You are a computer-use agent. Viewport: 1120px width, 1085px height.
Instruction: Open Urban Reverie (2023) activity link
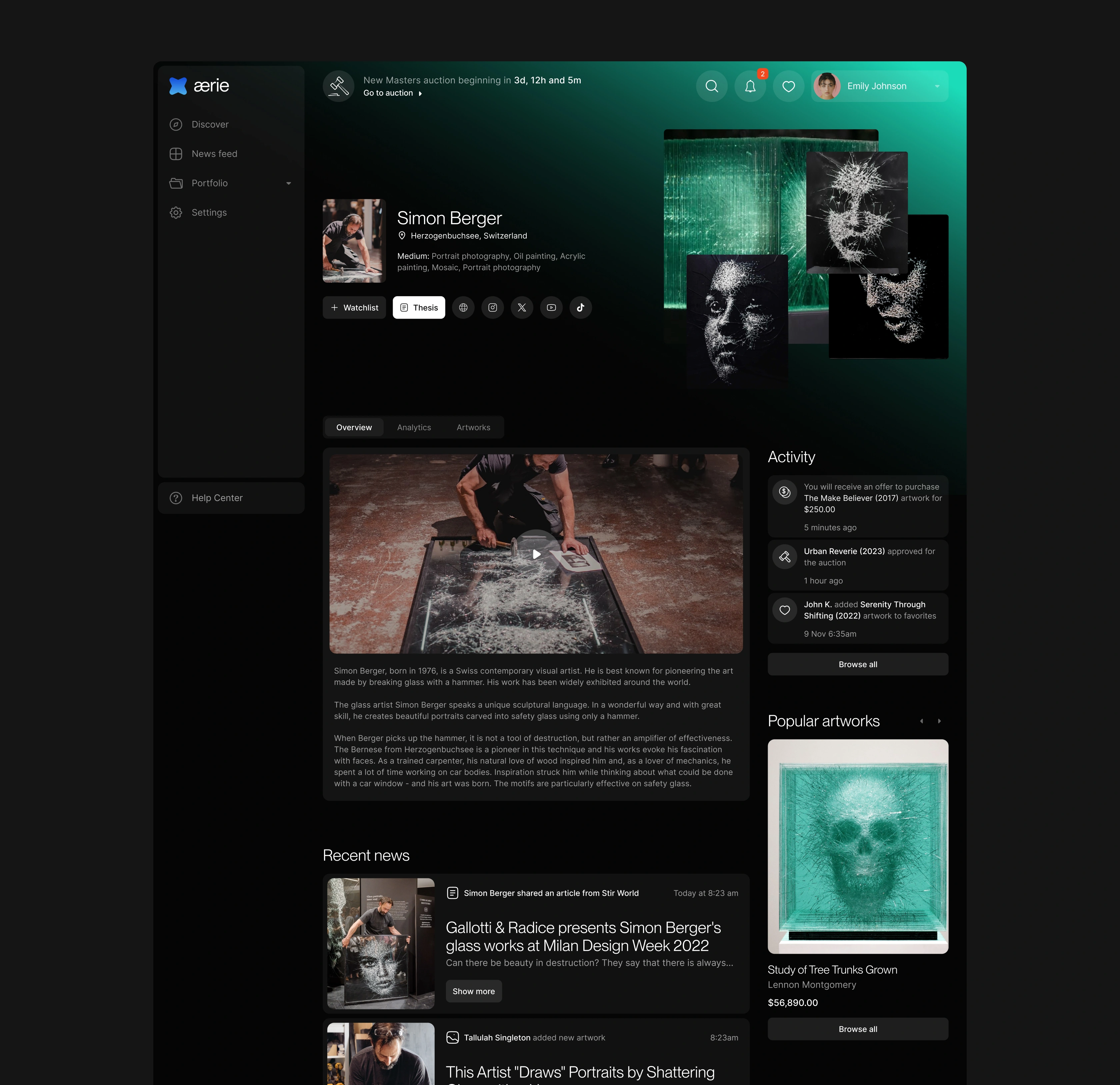pyautogui.click(x=844, y=551)
